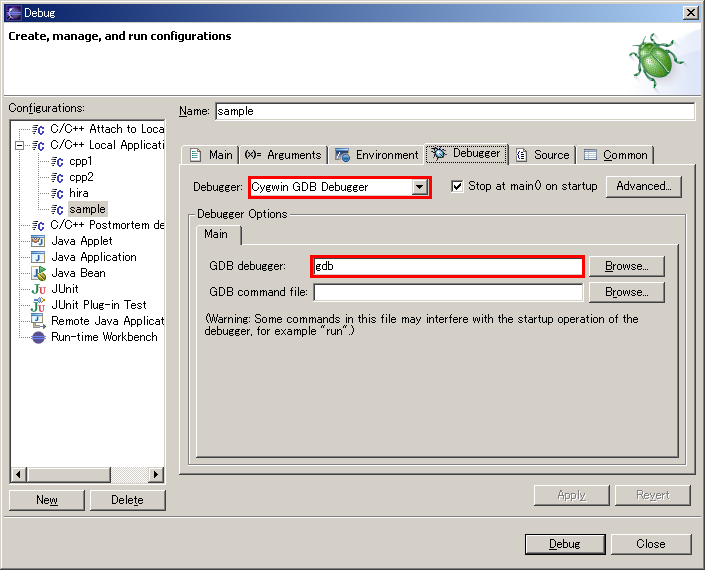
Task: Select Java Bean configuration type
Action: (x=79, y=273)
